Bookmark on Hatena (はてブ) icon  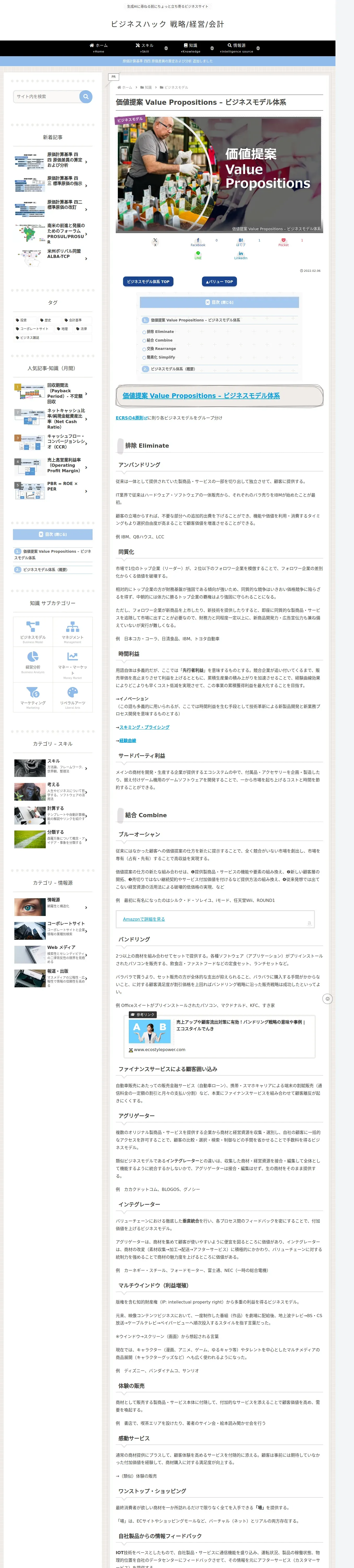coord(241,242)
